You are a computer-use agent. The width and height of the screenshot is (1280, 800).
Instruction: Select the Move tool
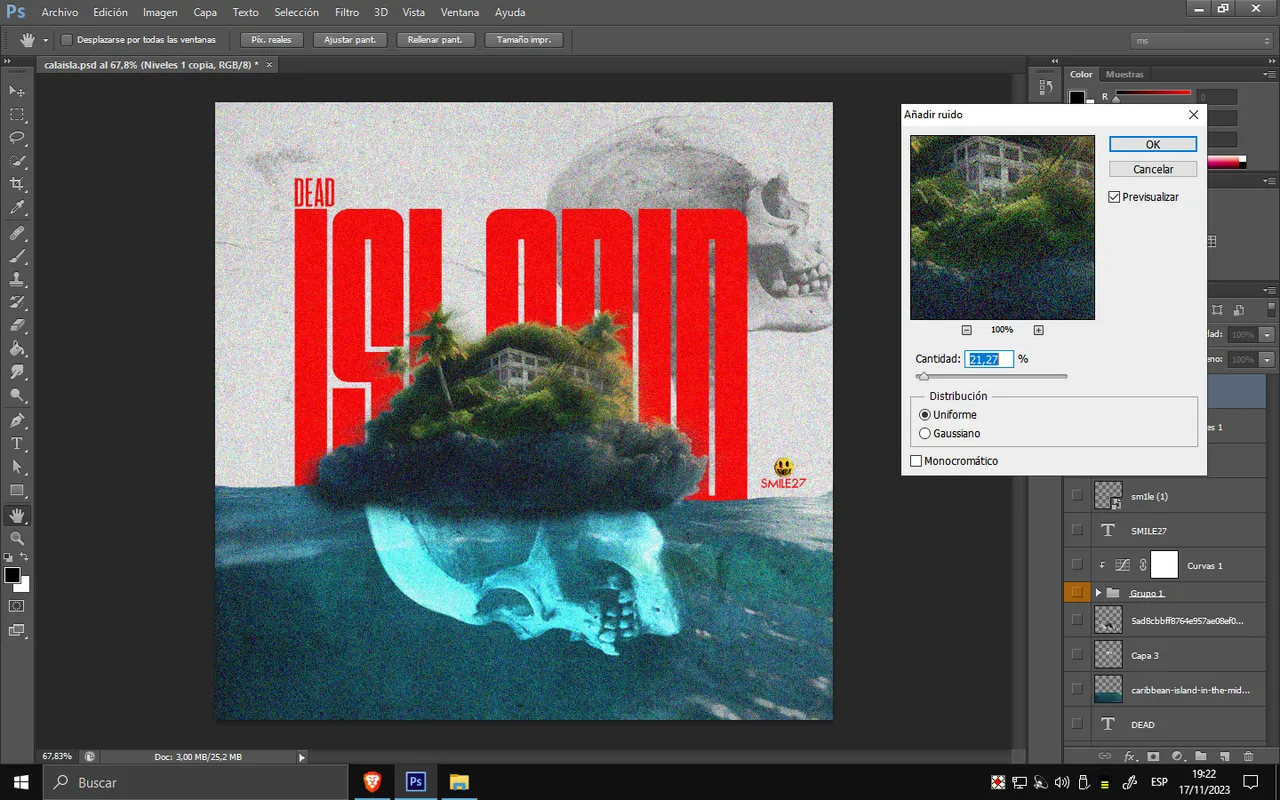pyautogui.click(x=17, y=91)
